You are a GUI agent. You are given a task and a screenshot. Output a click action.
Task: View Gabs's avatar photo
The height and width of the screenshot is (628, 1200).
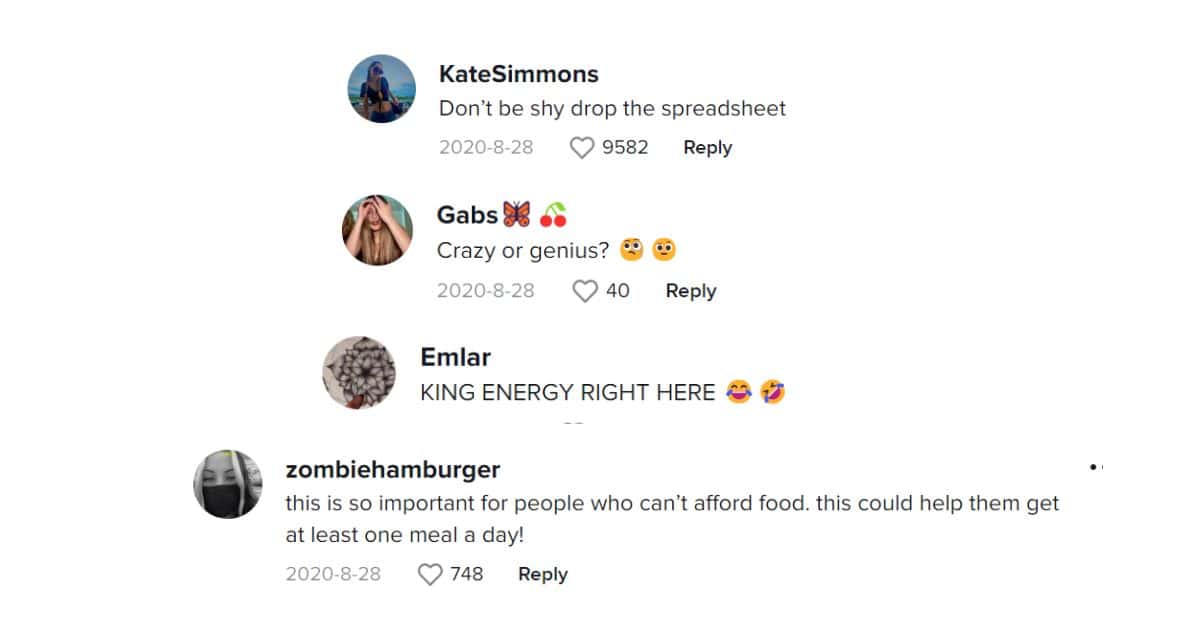click(377, 230)
